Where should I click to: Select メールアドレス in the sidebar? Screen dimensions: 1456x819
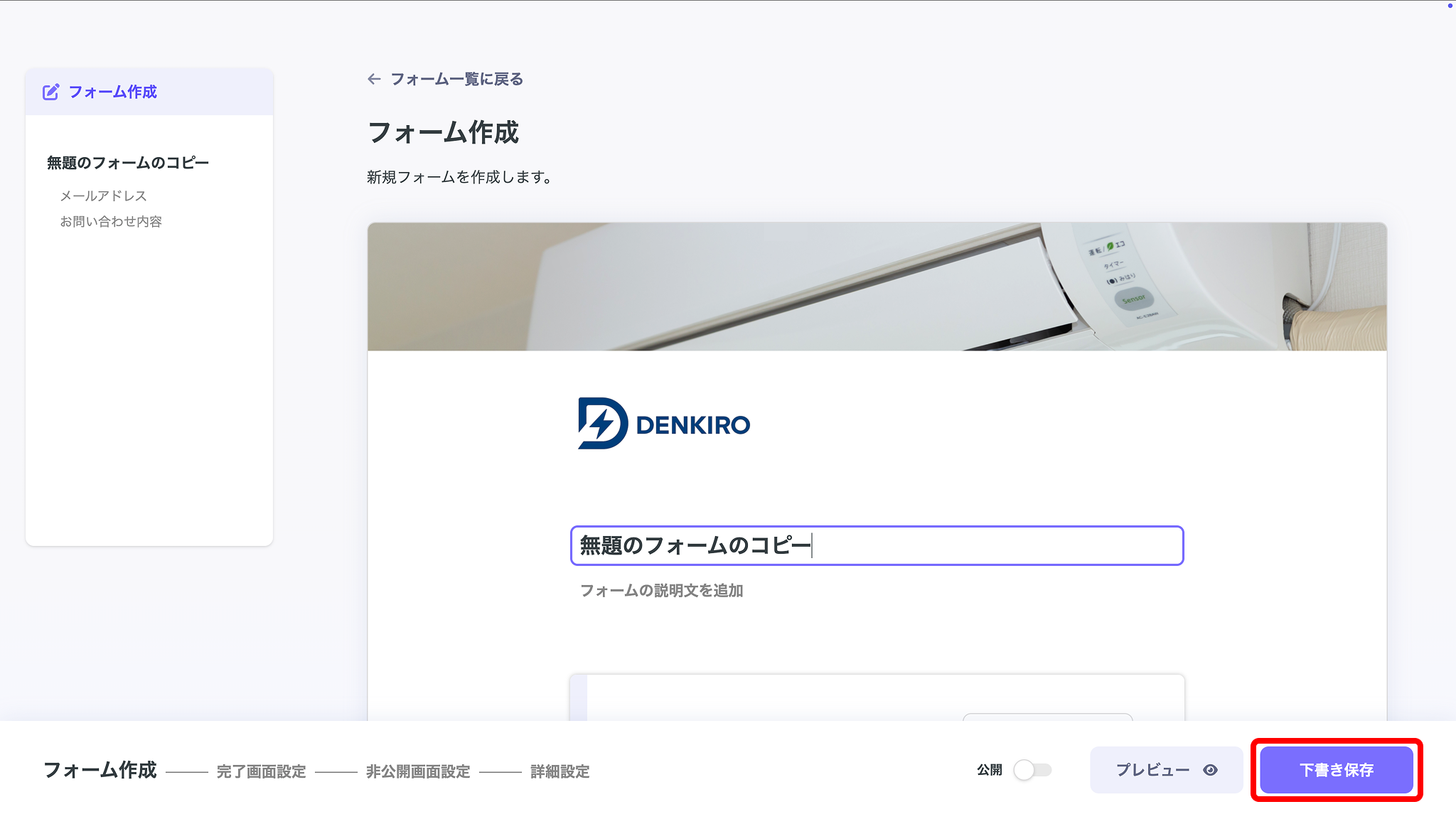pyautogui.click(x=103, y=195)
